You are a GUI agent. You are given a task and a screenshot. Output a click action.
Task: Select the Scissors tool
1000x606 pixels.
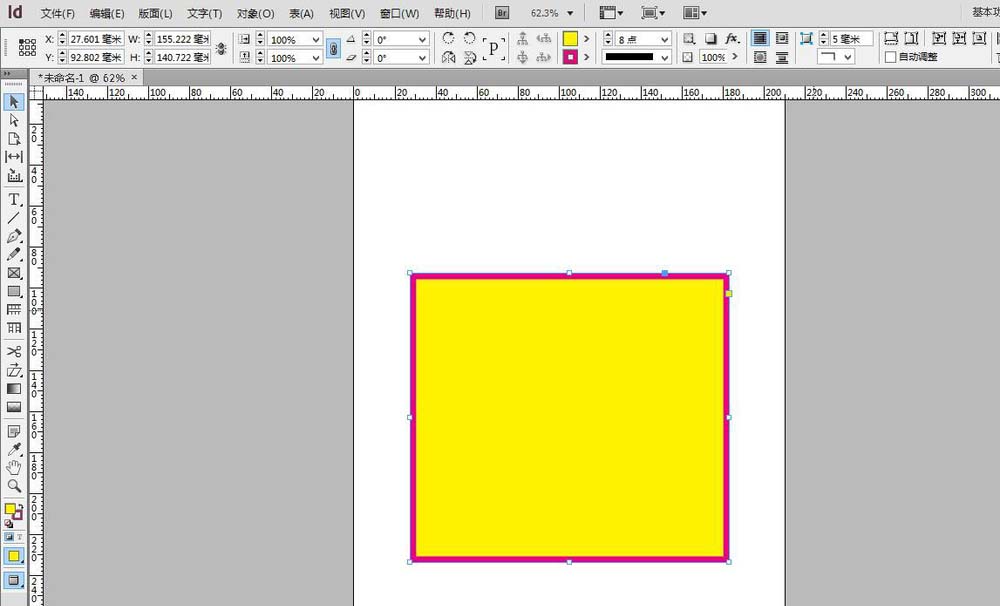click(14, 351)
